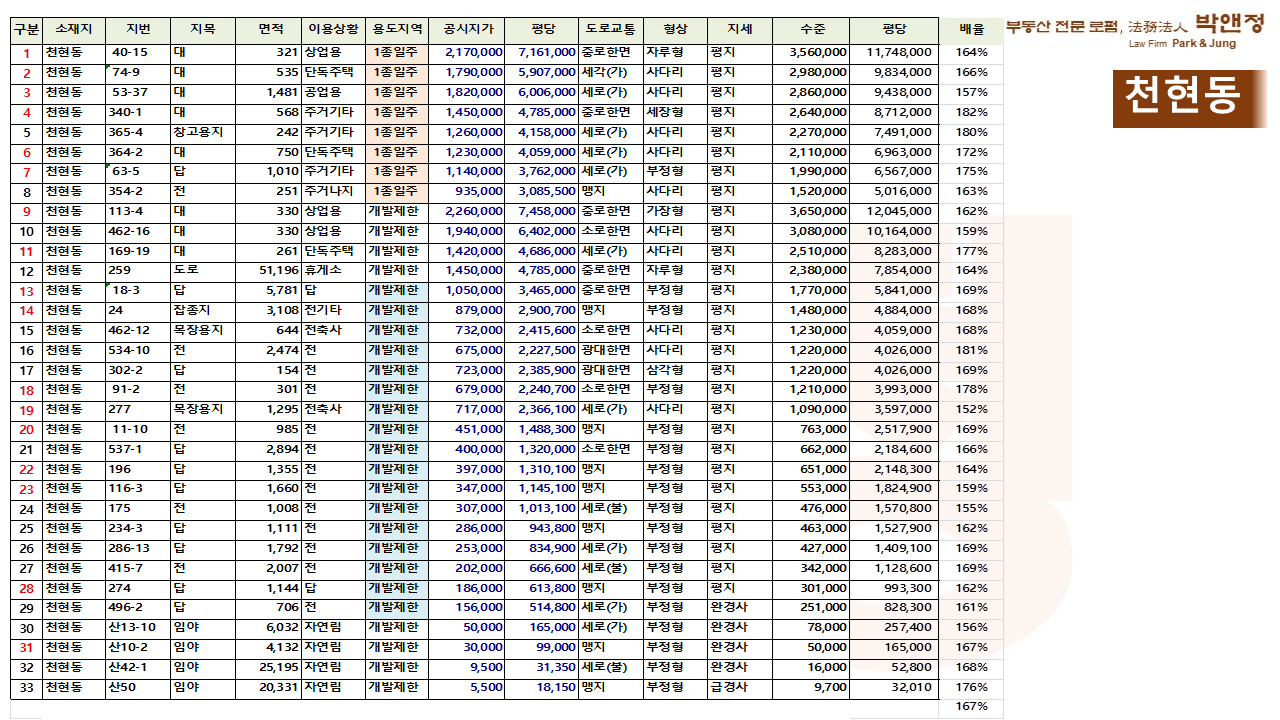Select the 도로 land category cell
This screenshot has height=720, width=1280.
203,271
